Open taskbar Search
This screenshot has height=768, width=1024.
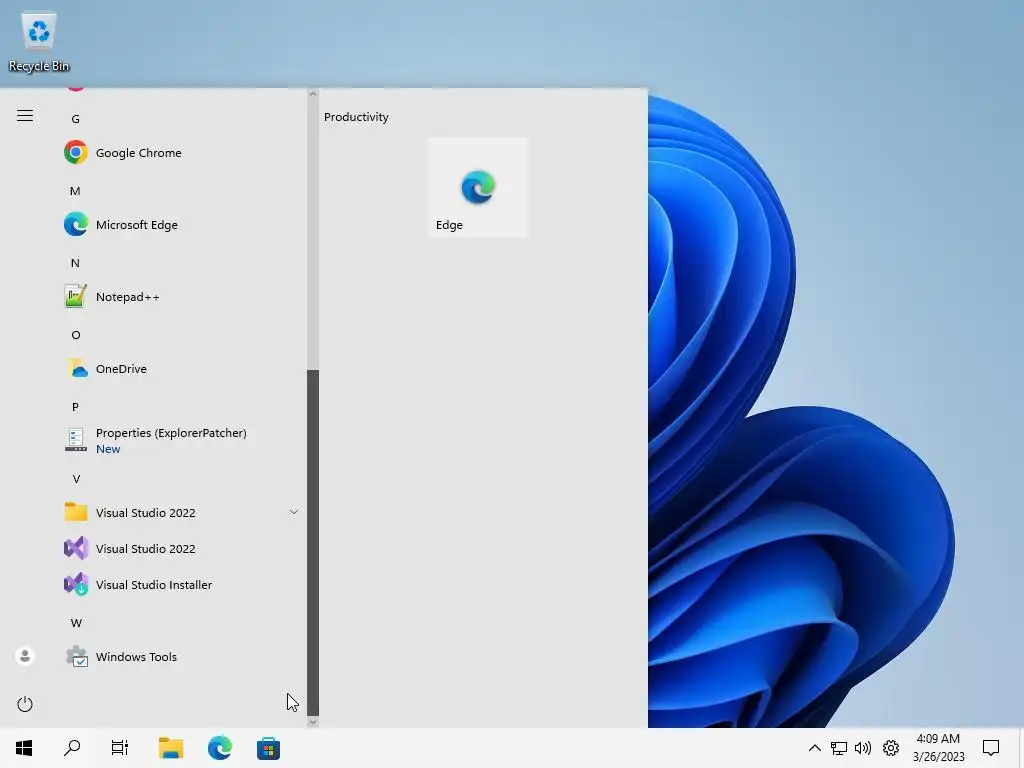[x=72, y=748]
